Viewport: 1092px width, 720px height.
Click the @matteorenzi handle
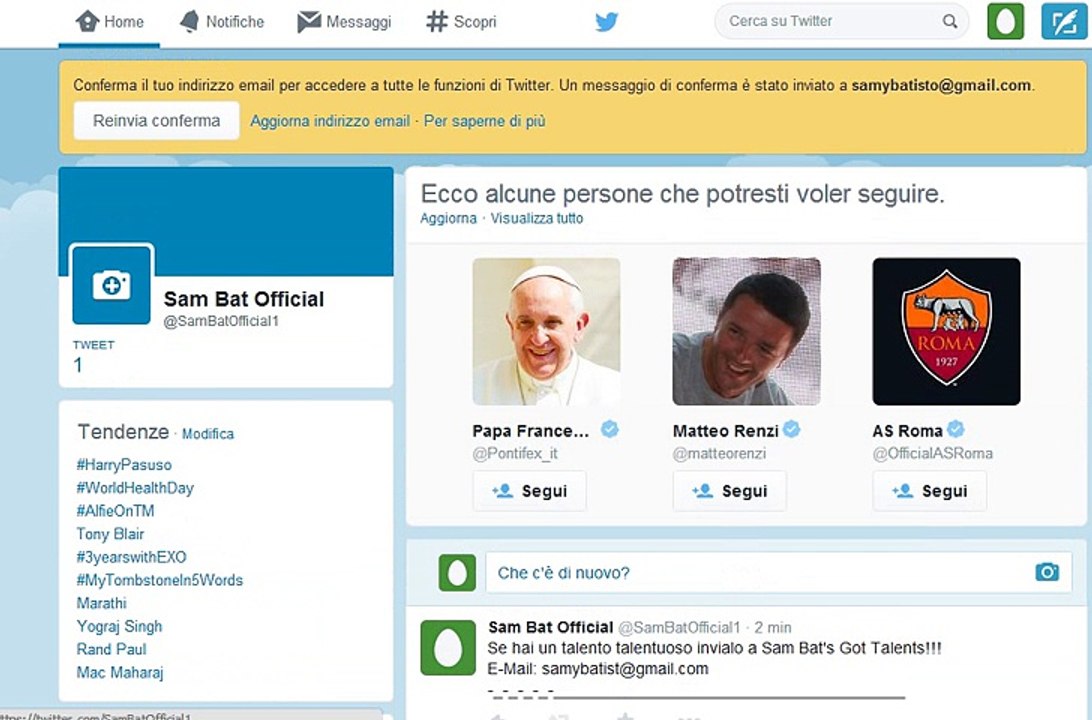pyautogui.click(x=719, y=453)
